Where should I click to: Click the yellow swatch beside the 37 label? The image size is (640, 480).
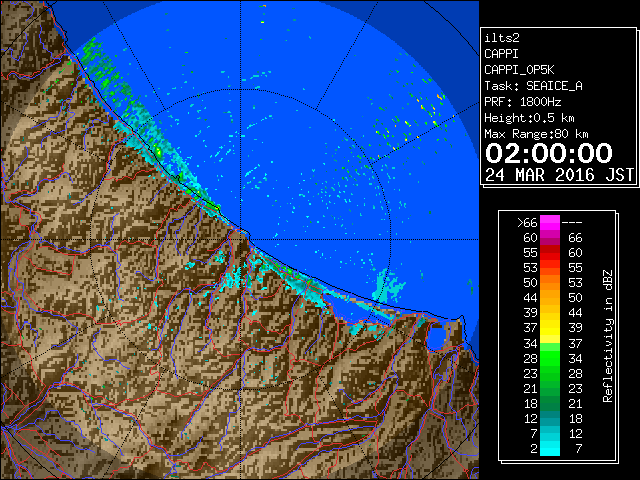coord(549,328)
